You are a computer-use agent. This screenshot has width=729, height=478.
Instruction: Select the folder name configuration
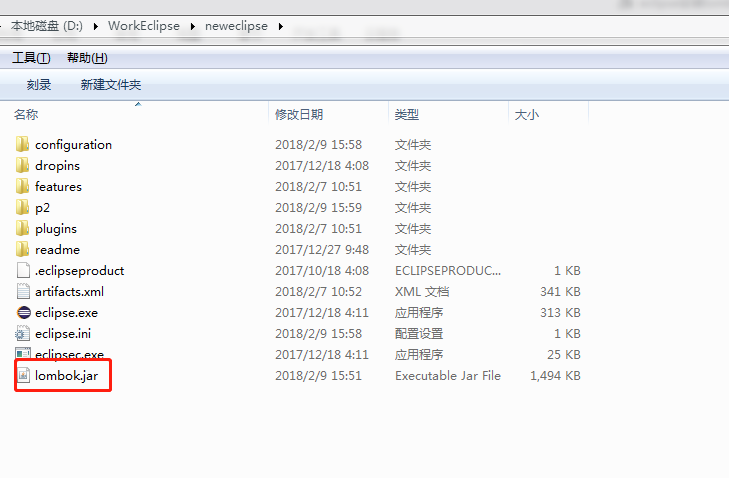click(73, 145)
